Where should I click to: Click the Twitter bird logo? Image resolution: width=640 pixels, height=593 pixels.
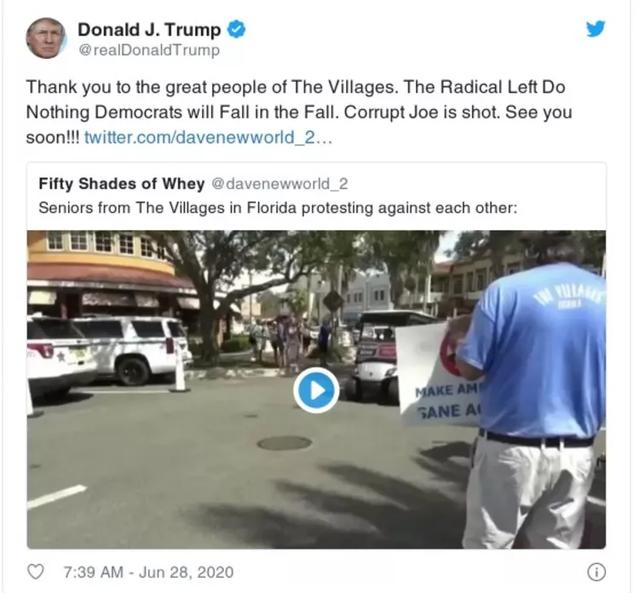(x=596, y=29)
